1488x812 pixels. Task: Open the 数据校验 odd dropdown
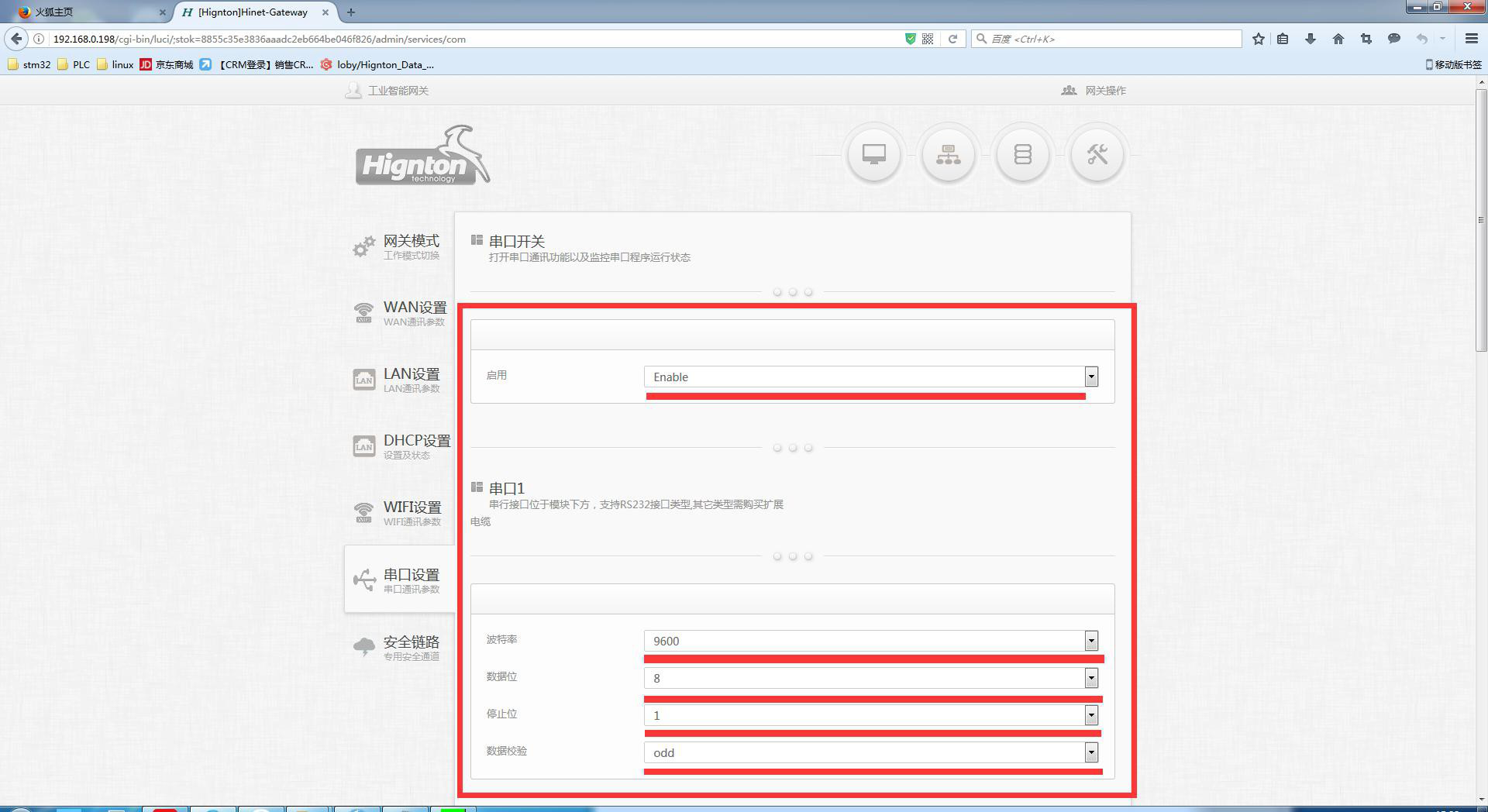[870, 752]
